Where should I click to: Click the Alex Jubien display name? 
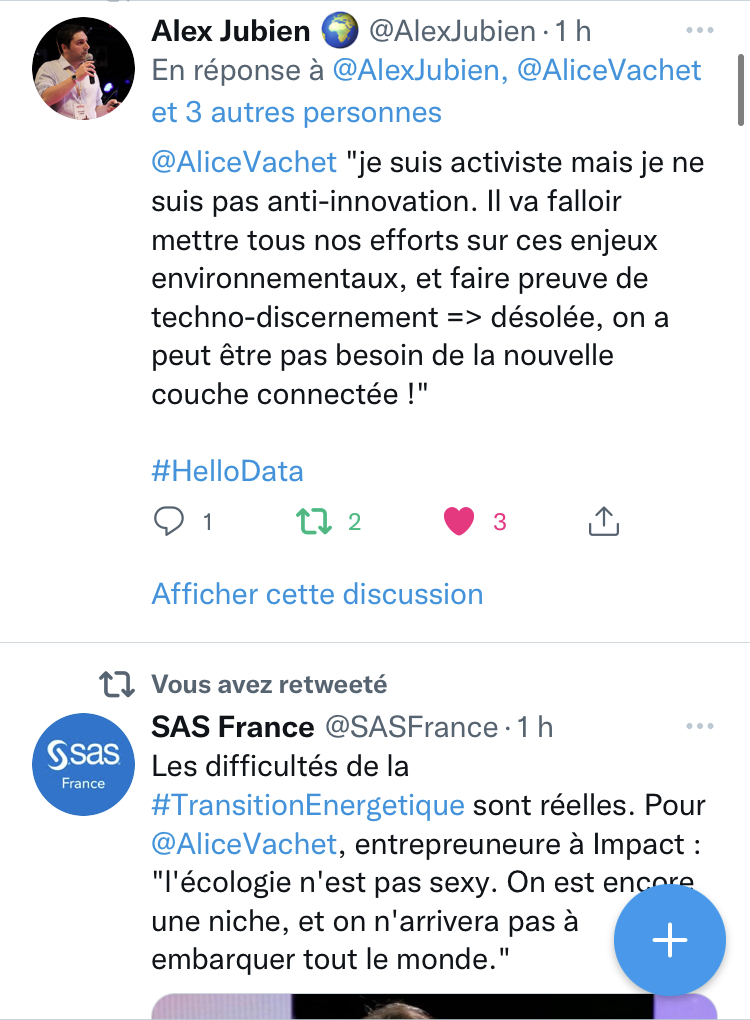[x=231, y=31]
